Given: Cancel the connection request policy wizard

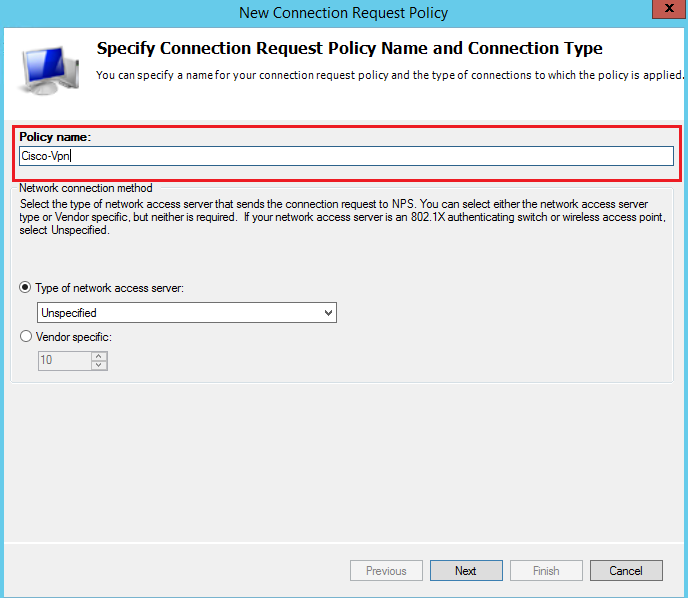Looking at the screenshot, I should tap(626, 571).
